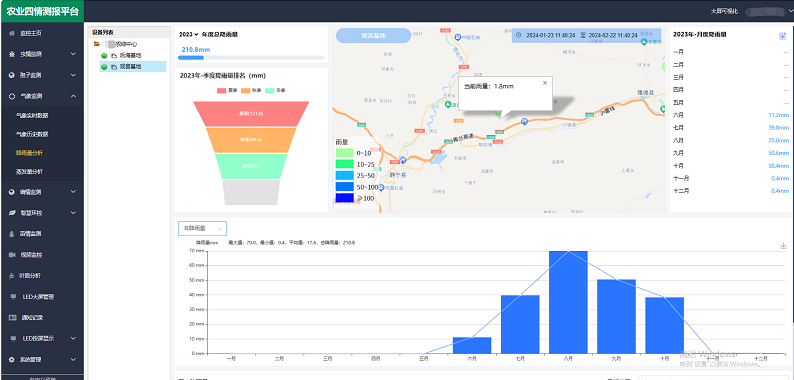Open 蒸发量分析 submenu item

29,172
